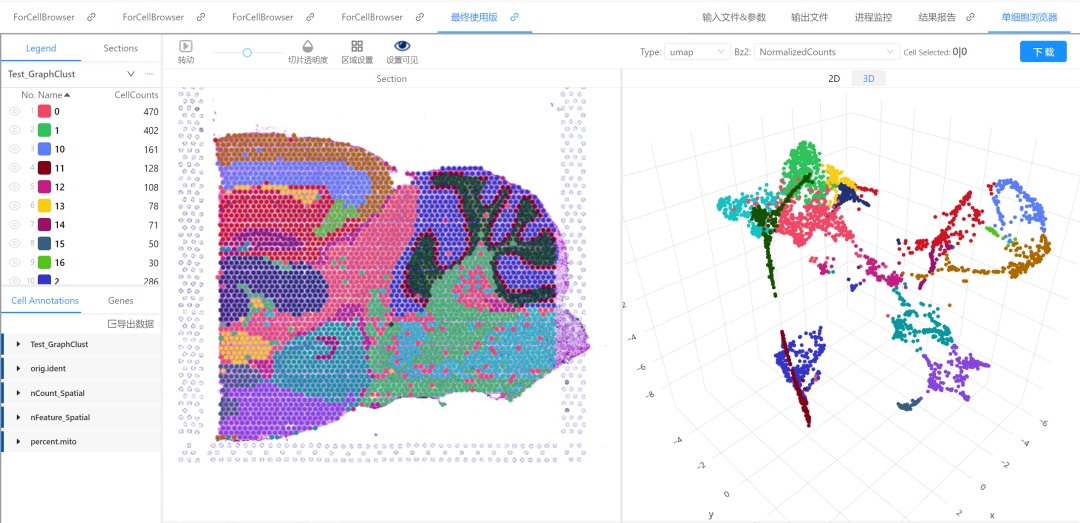Toggle visibility of cluster 13
Image resolution: width=1080 pixels, height=523 pixels.
click(x=15, y=206)
